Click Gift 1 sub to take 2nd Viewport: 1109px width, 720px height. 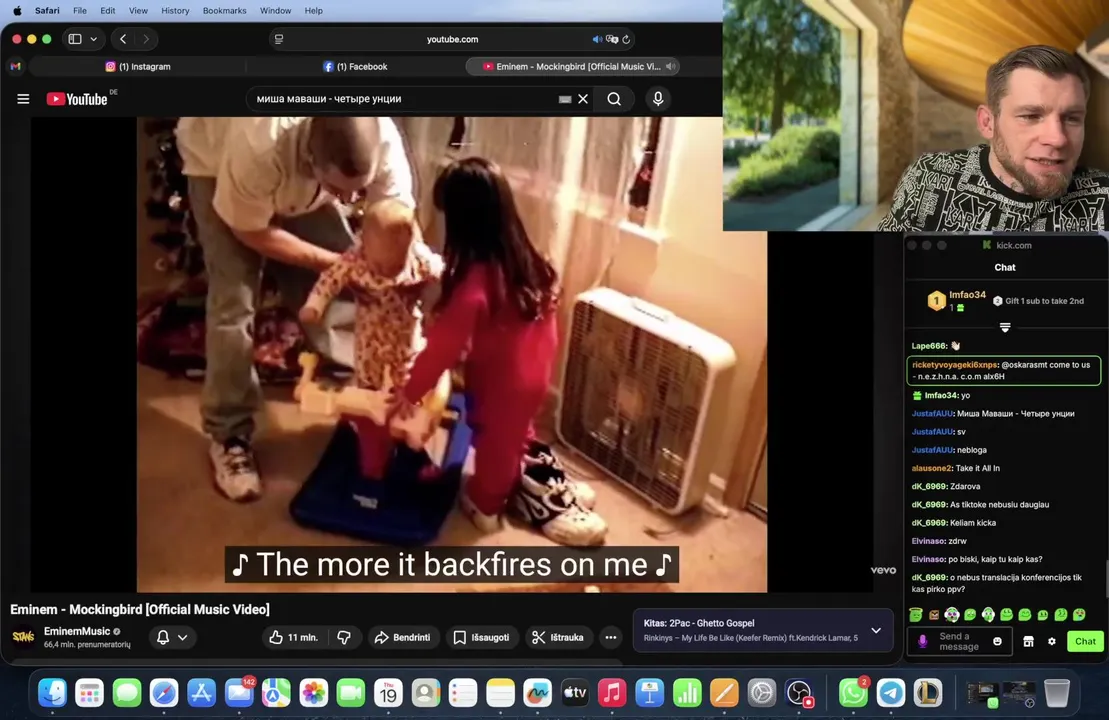(x=1038, y=301)
